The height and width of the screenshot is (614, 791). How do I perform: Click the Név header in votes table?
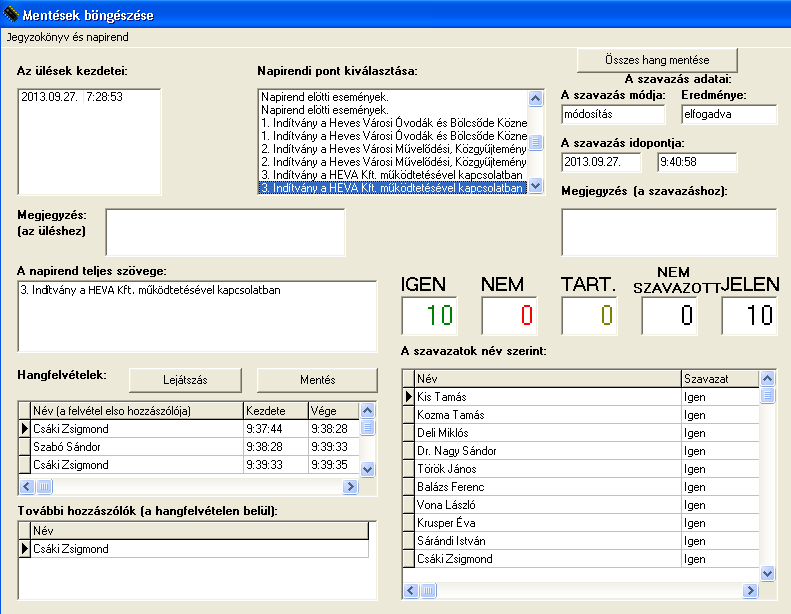click(x=548, y=379)
